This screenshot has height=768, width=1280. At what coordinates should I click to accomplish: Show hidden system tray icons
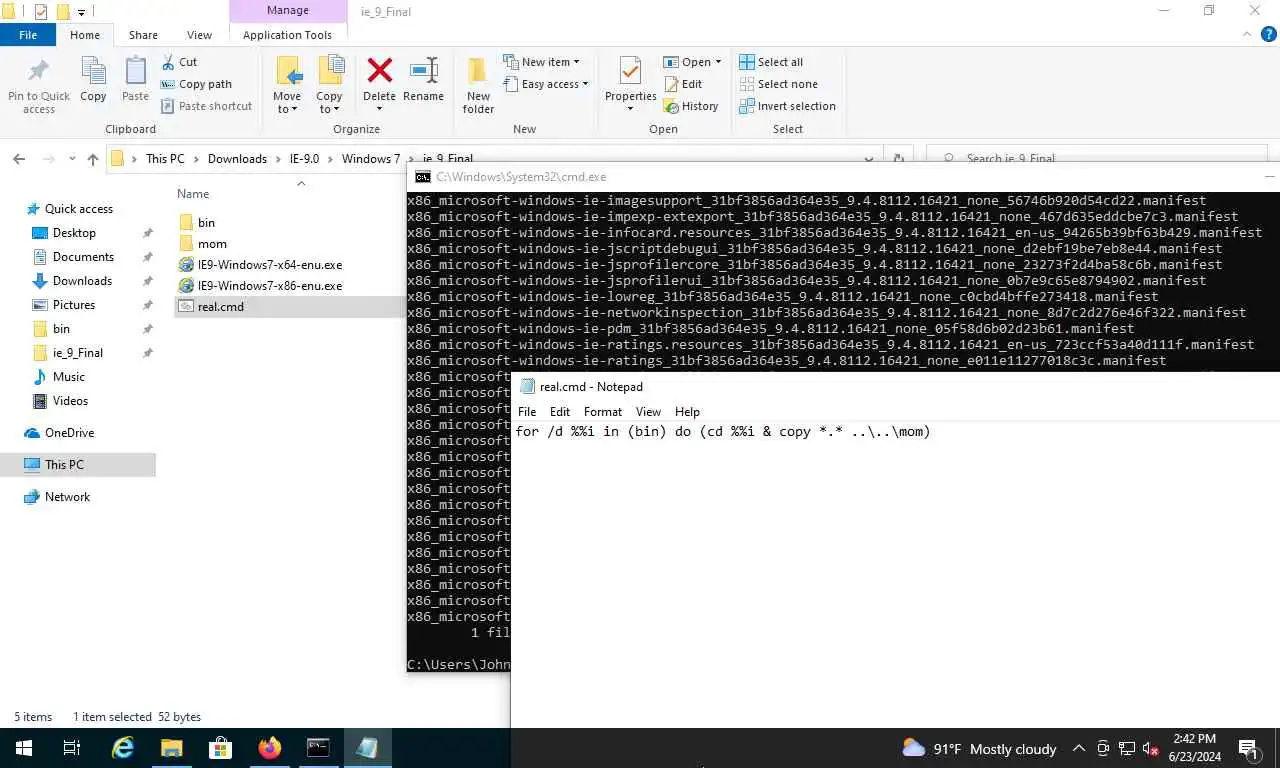point(1079,748)
